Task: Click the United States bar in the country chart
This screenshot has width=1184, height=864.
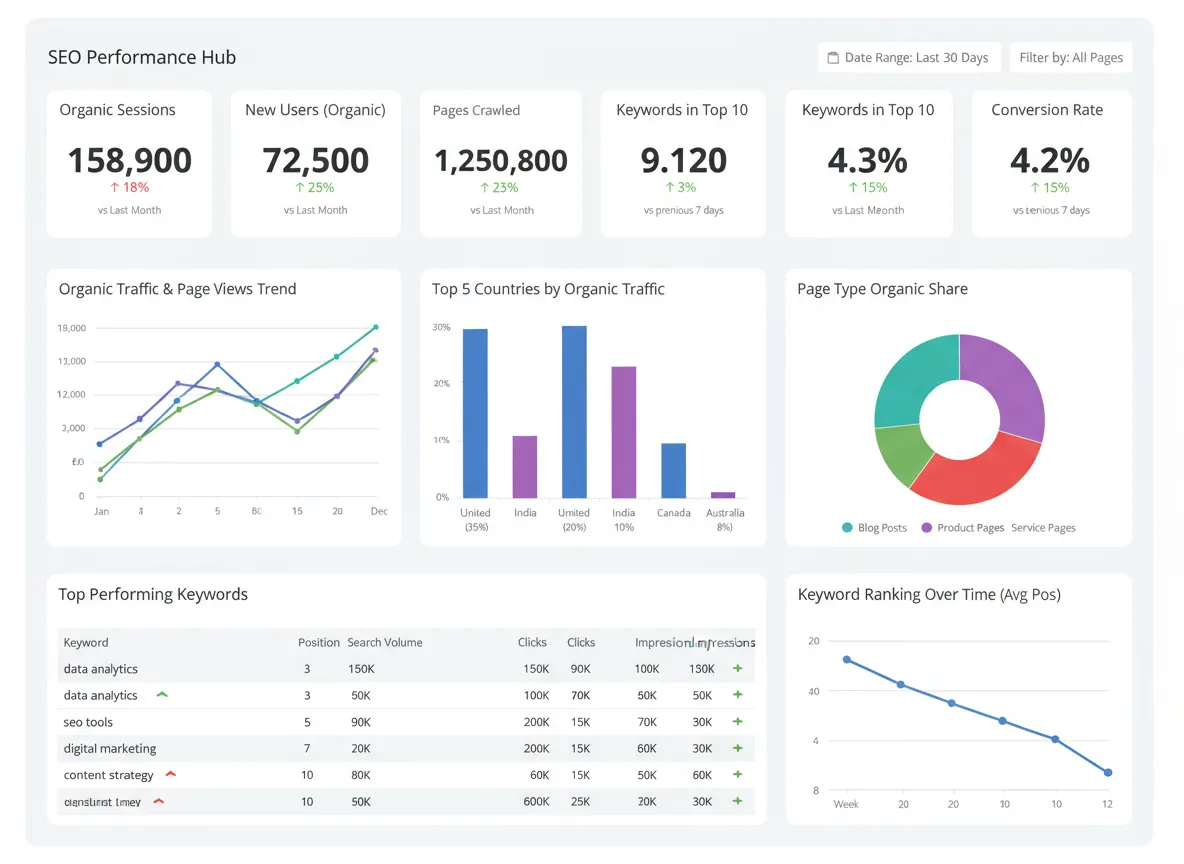Action: click(474, 410)
